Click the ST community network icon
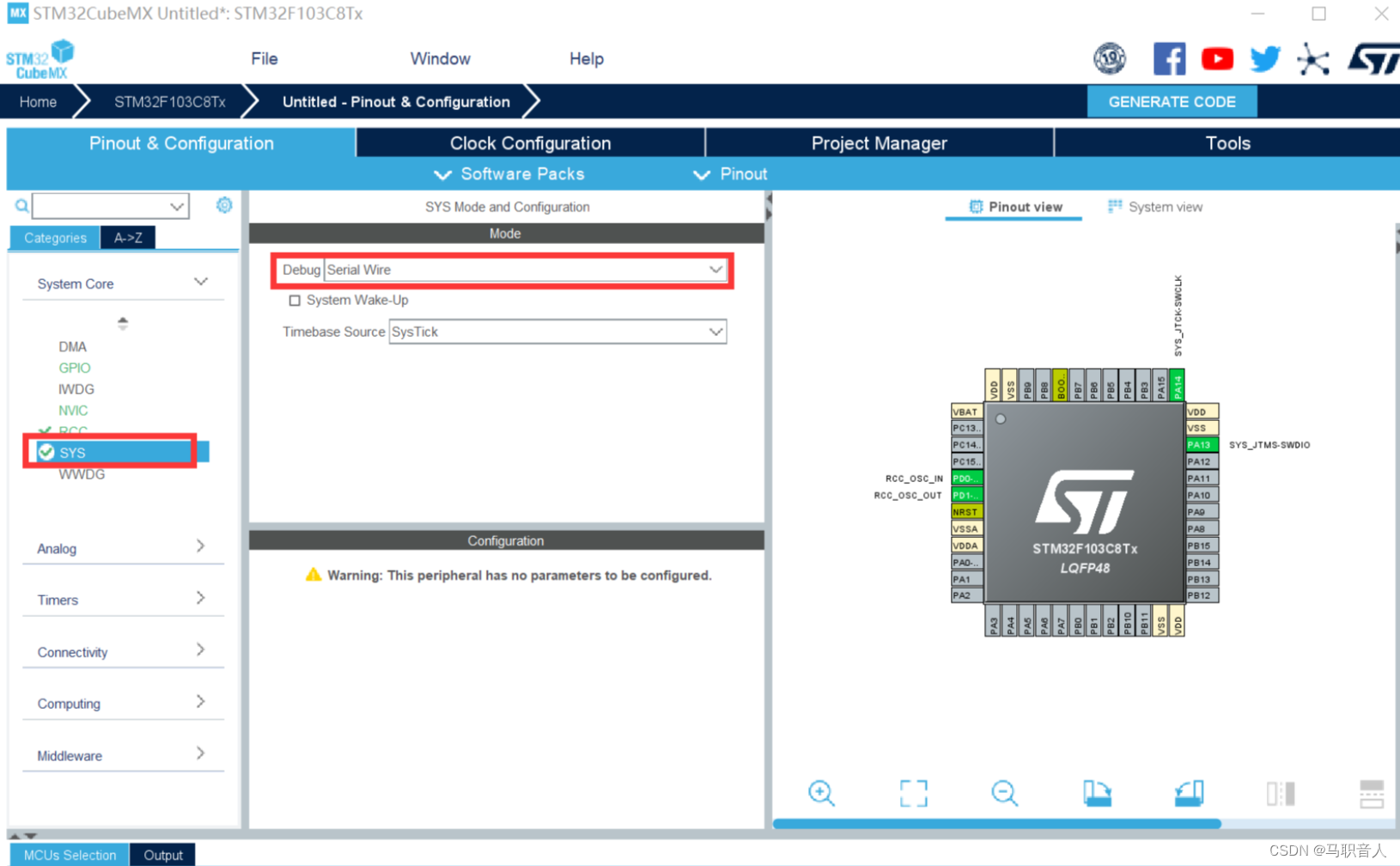This screenshot has height=866, width=1400. [x=1312, y=59]
